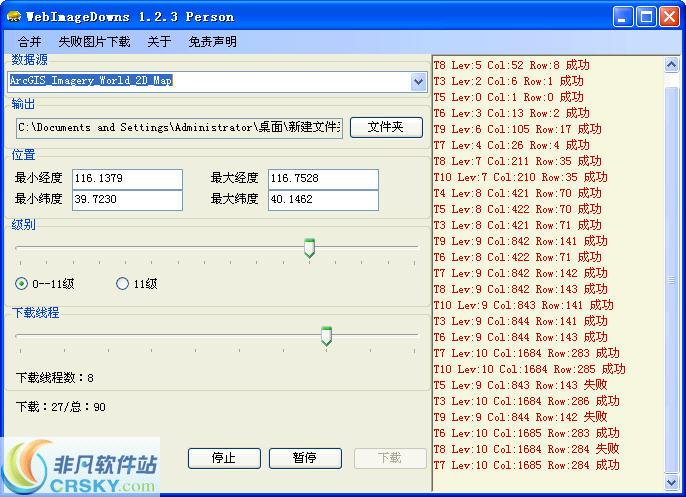Open the 免责声明 menu
This screenshot has width=686, height=497.
coord(213,42)
